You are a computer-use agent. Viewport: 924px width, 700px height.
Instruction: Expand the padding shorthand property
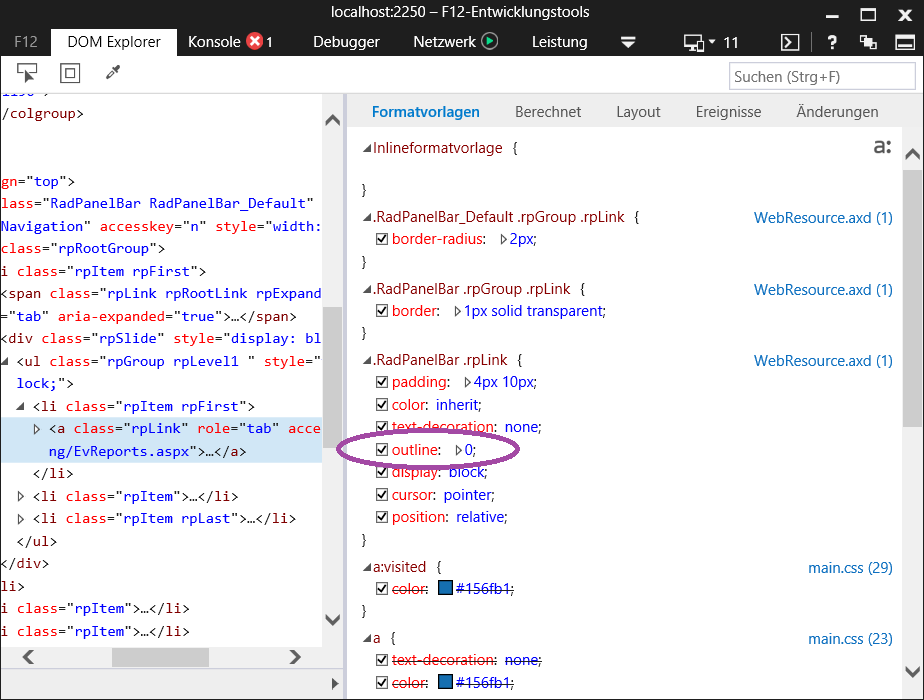pyautogui.click(x=467, y=383)
